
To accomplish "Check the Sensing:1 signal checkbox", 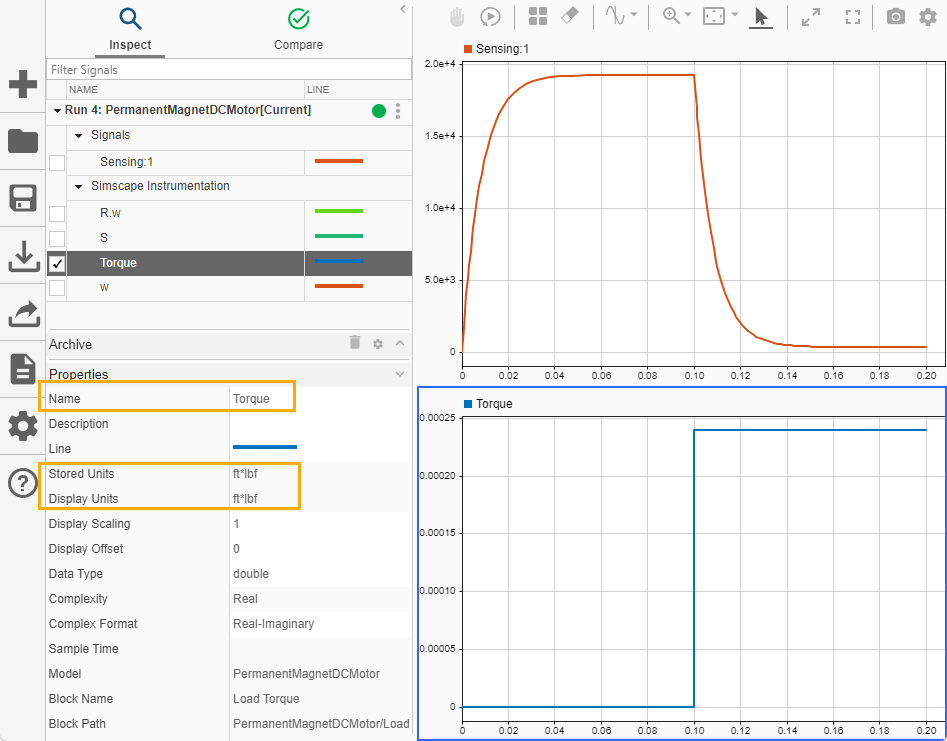I will coord(57,162).
